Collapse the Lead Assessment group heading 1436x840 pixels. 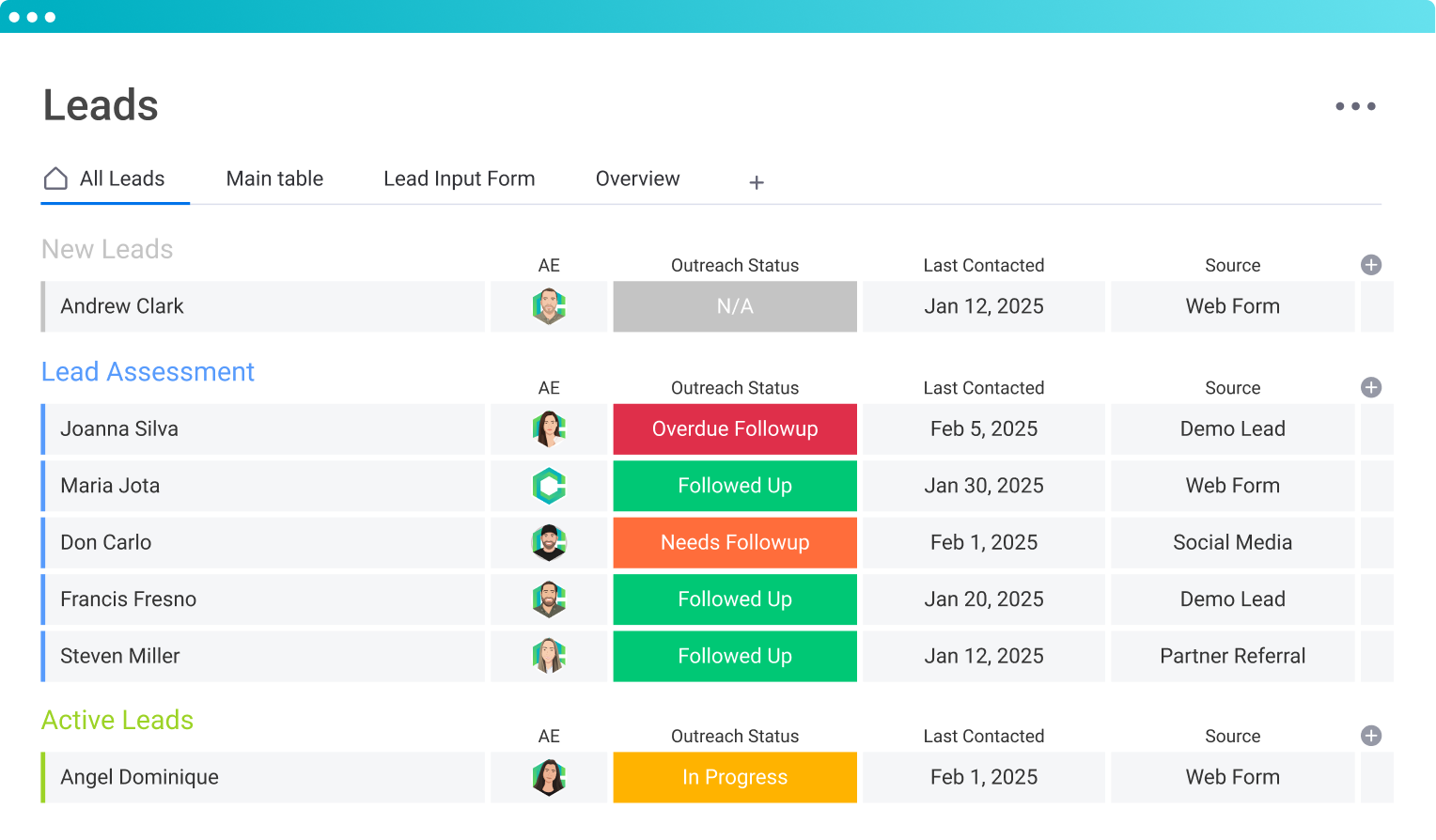point(148,372)
